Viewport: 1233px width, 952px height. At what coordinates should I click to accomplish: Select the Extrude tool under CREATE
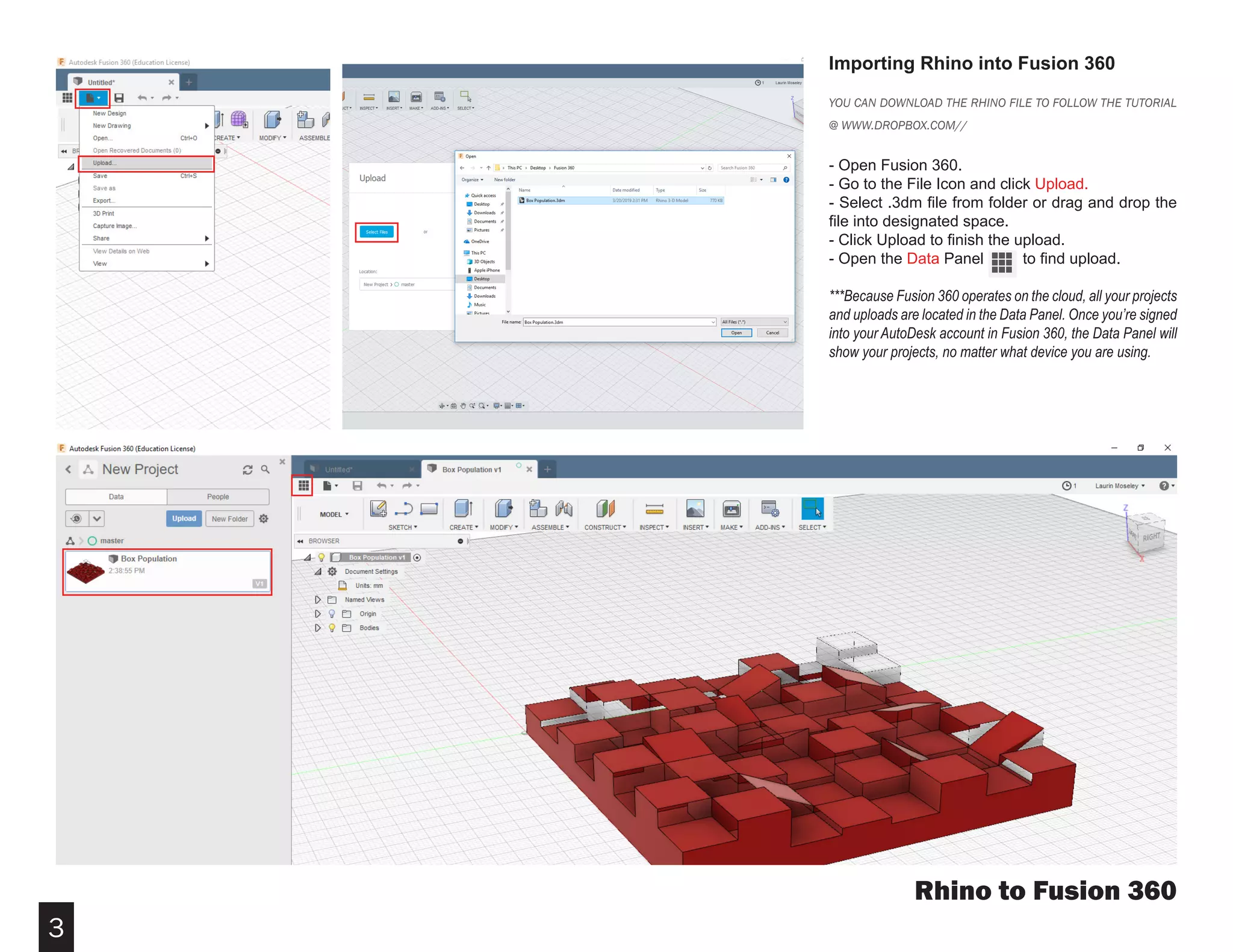[463, 509]
